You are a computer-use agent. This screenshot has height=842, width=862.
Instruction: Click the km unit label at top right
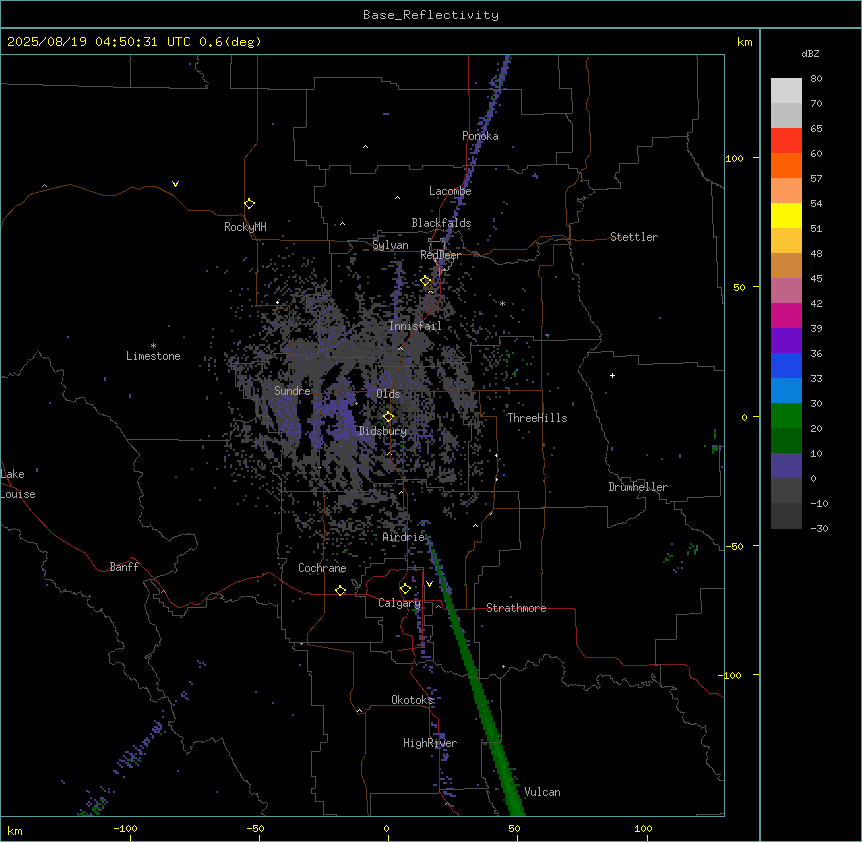tap(744, 42)
